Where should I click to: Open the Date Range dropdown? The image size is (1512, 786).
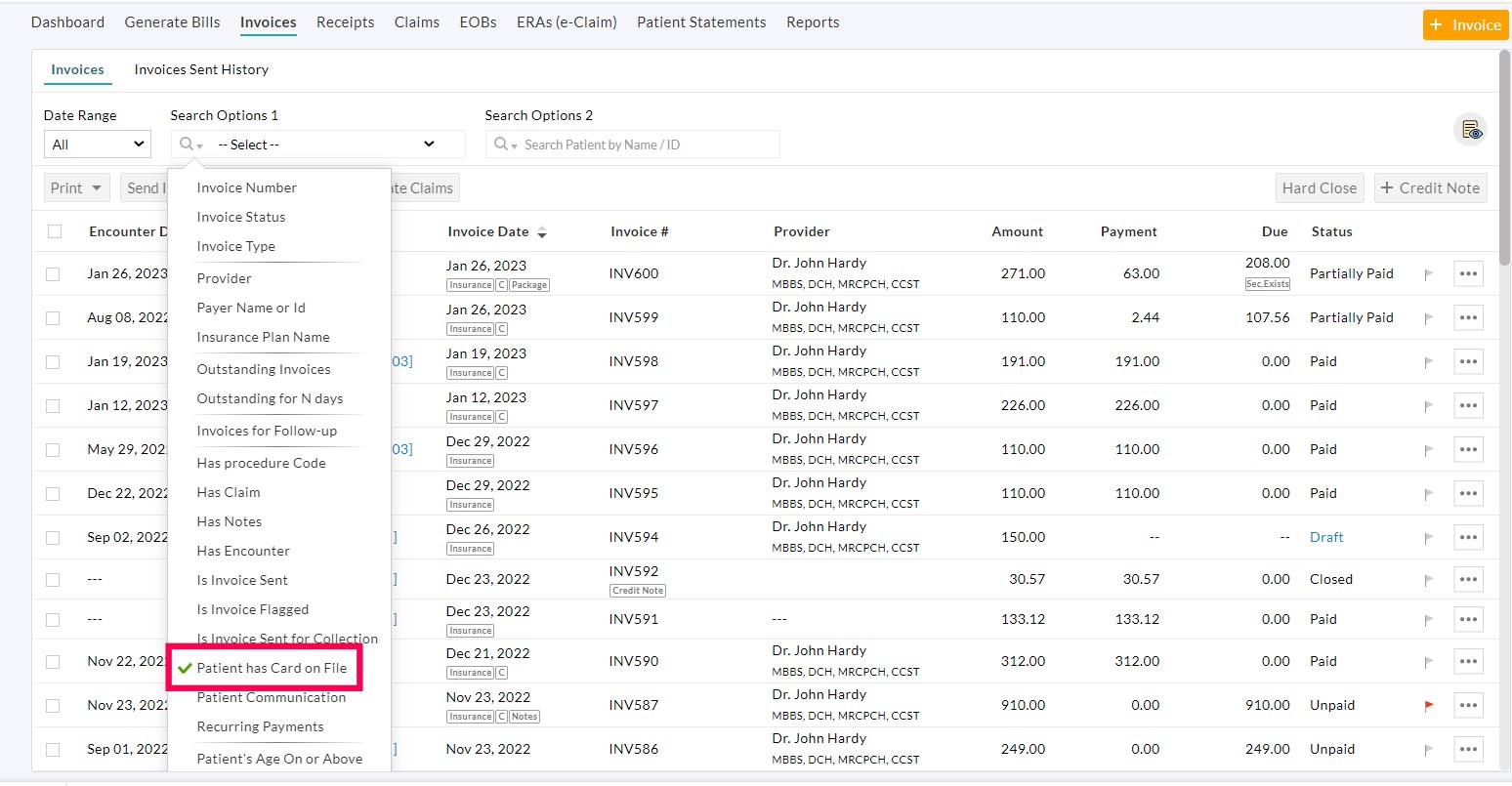(98, 145)
